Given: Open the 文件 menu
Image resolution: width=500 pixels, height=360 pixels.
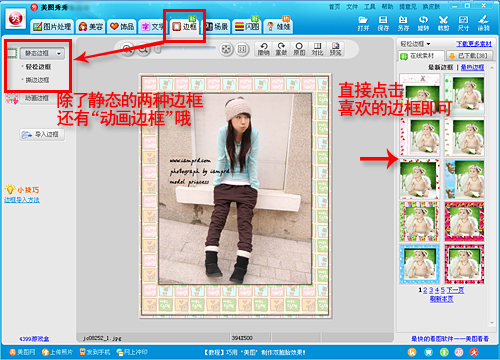Looking at the screenshot, I should pos(352,7).
